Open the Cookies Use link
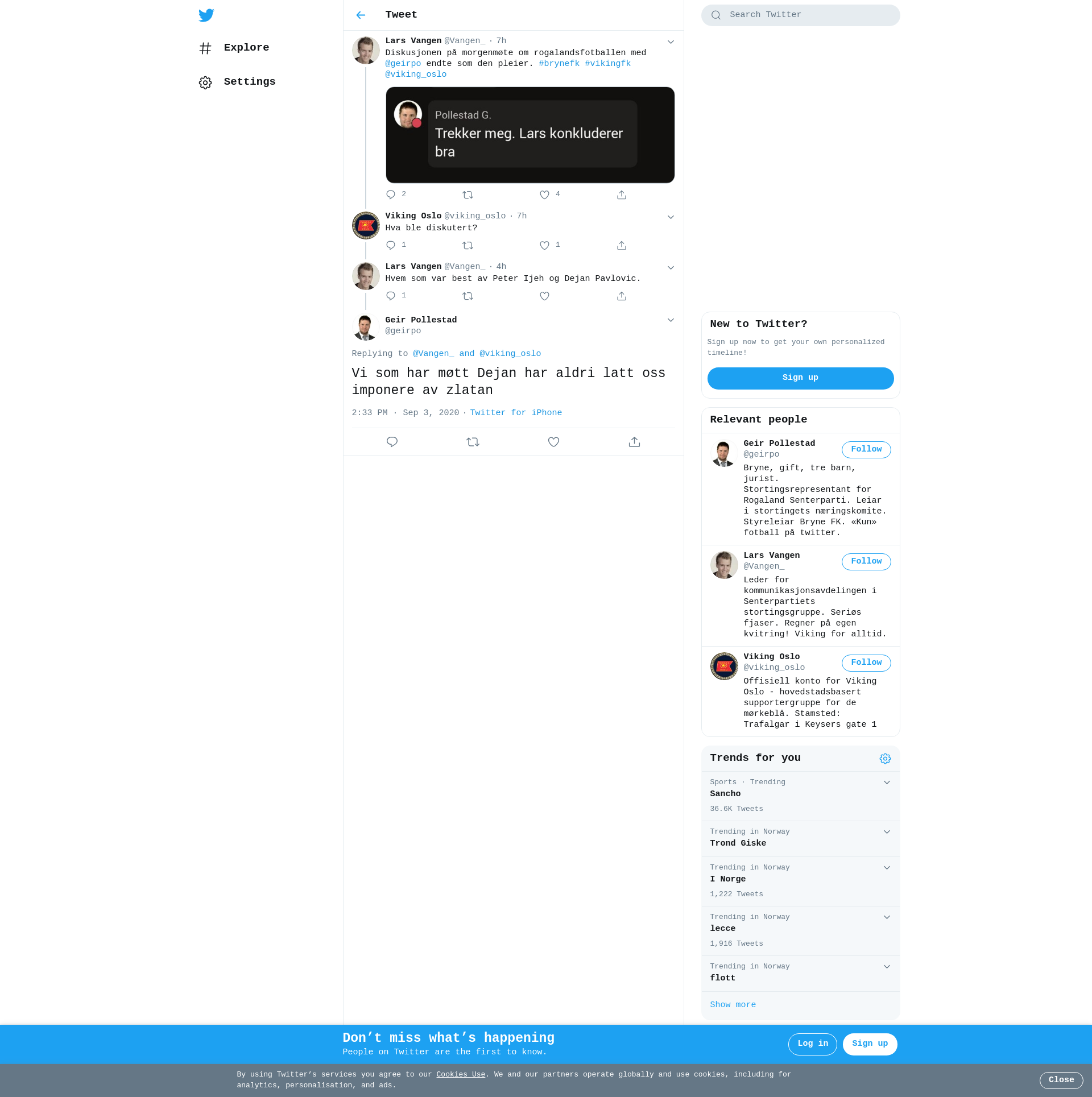 coord(460,1074)
